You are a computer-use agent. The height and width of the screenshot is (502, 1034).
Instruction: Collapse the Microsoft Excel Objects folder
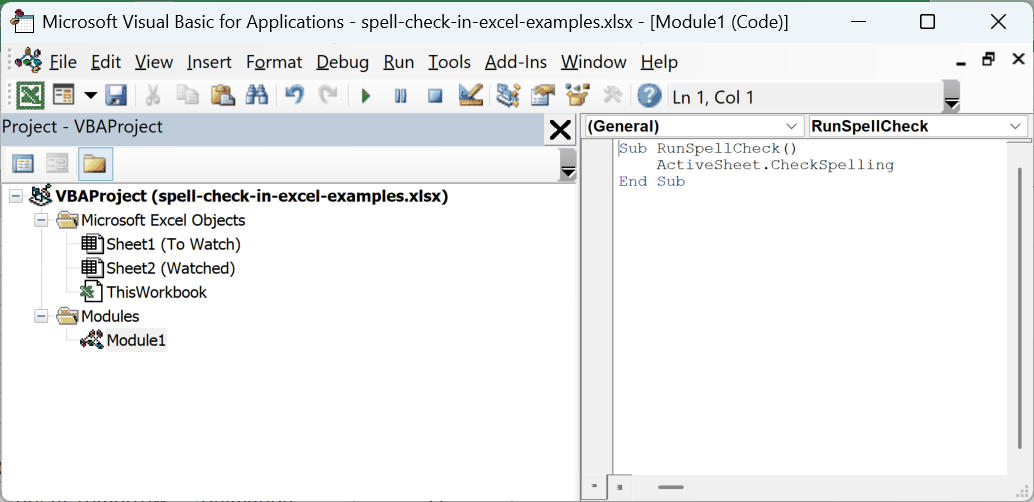coord(42,220)
